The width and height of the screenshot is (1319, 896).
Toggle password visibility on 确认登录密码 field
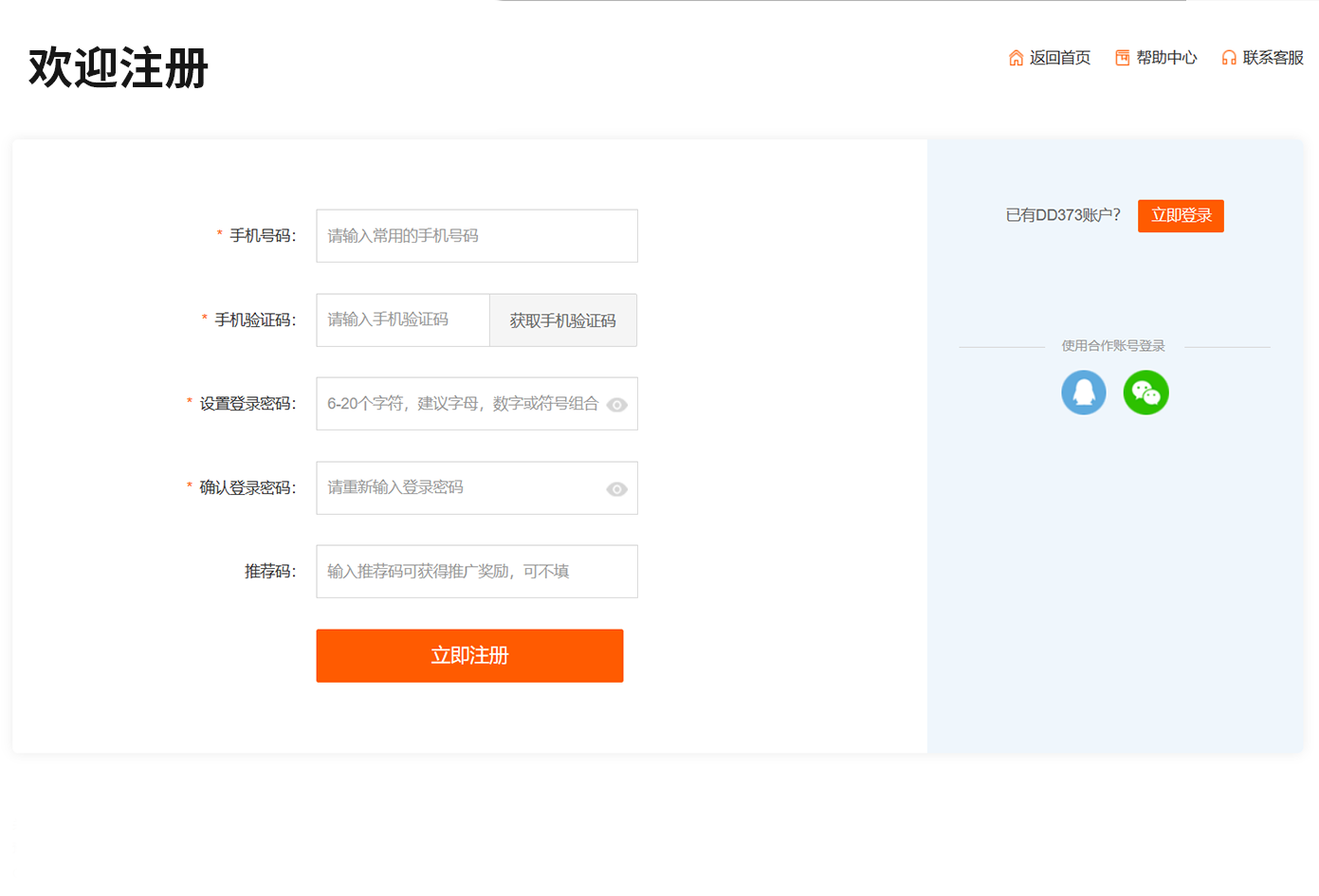pyautogui.click(x=617, y=488)
